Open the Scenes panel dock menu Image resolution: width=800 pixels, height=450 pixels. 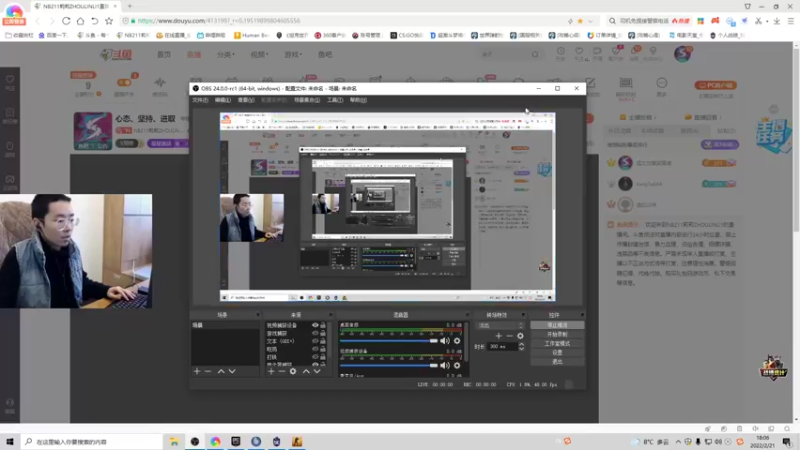coord(257,315)
